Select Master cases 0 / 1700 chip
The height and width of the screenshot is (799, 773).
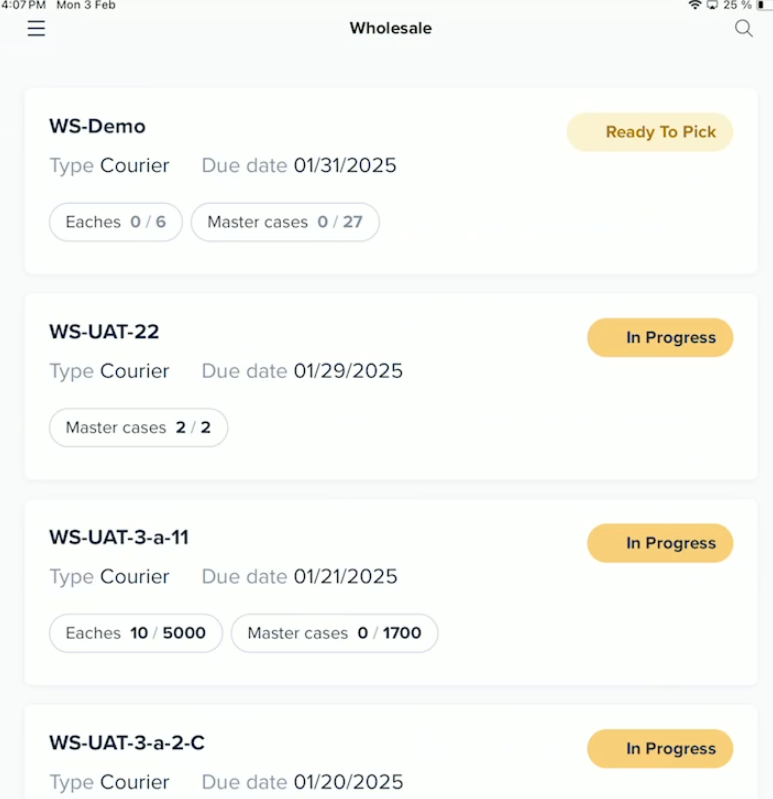click(x=334, y=633)
